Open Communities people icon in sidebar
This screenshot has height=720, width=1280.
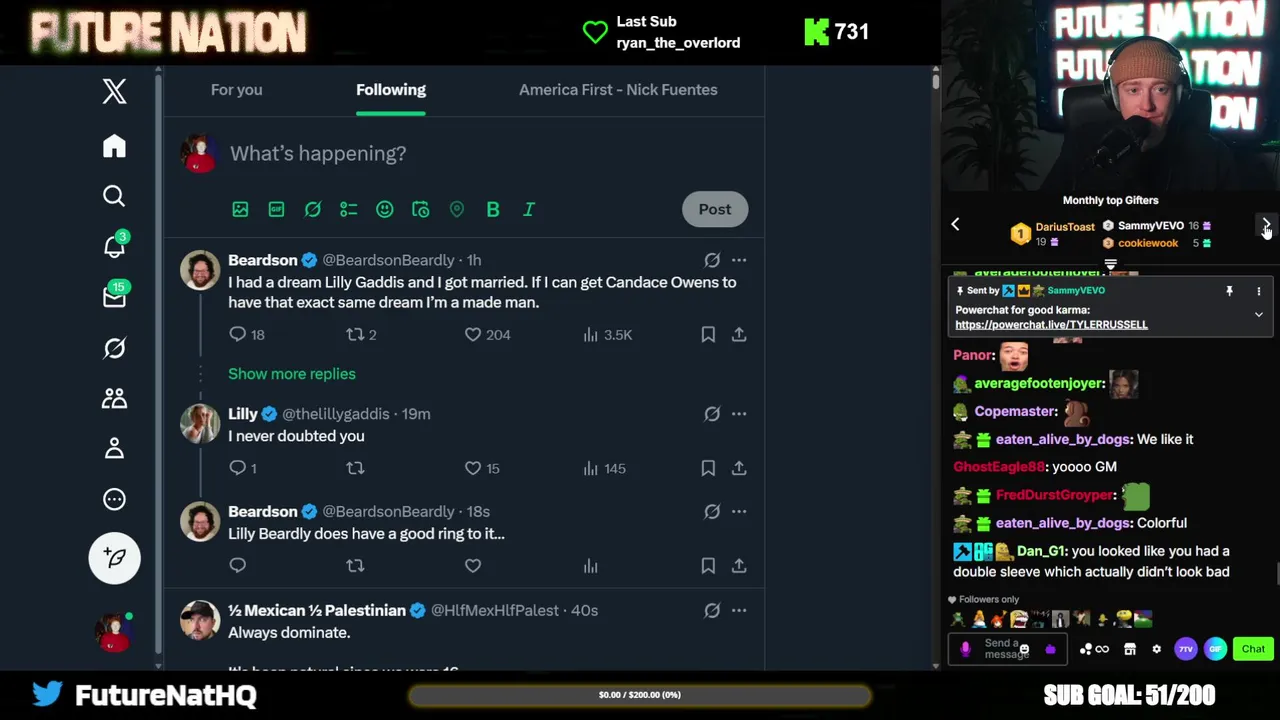[x=114, y=398]
